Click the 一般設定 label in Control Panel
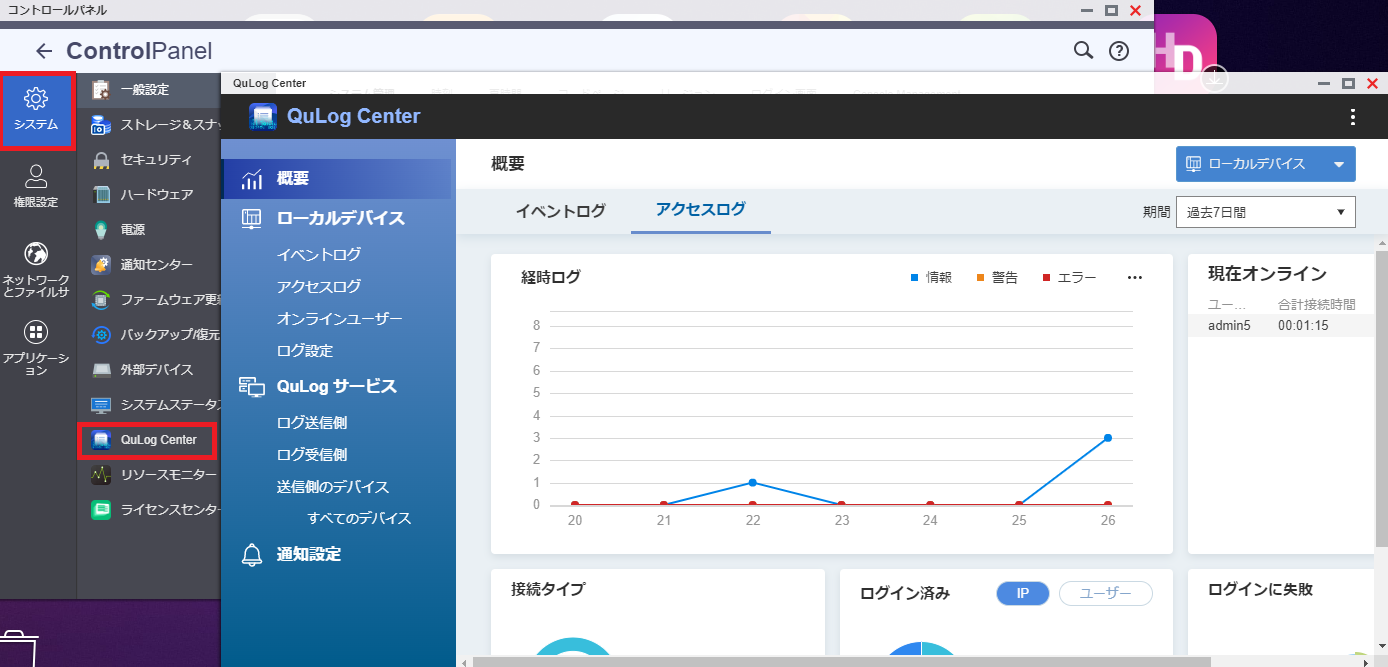The width and height of the screenshot is (1388, 667). click(x=145, y=90)
